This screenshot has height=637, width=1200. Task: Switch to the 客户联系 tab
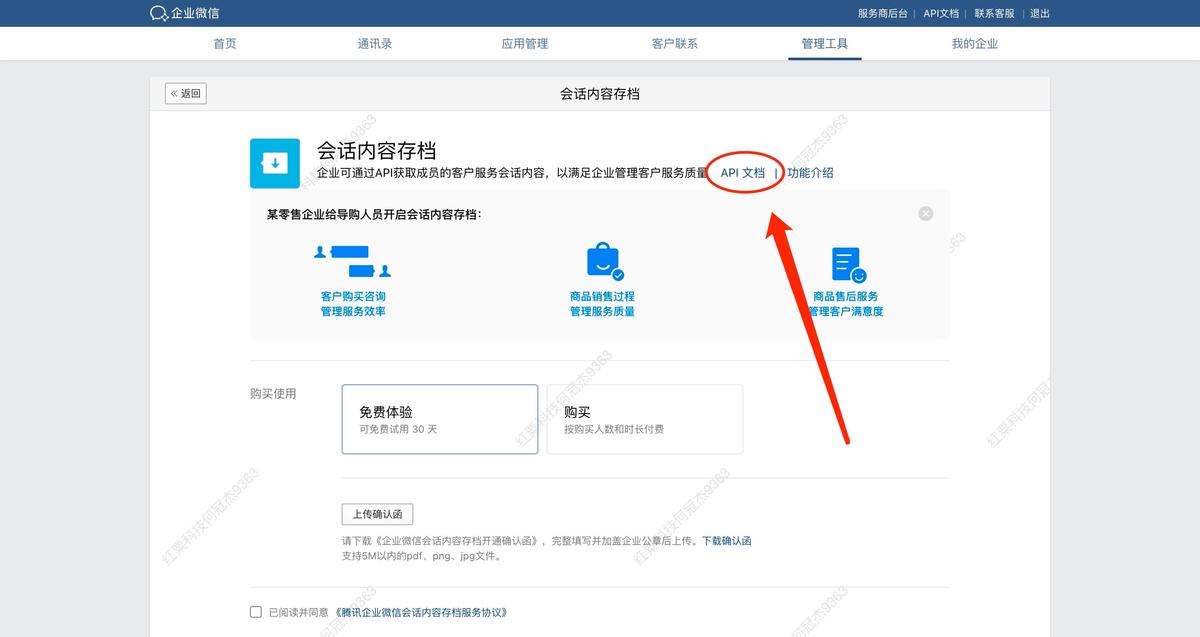[x=675, y=43]
